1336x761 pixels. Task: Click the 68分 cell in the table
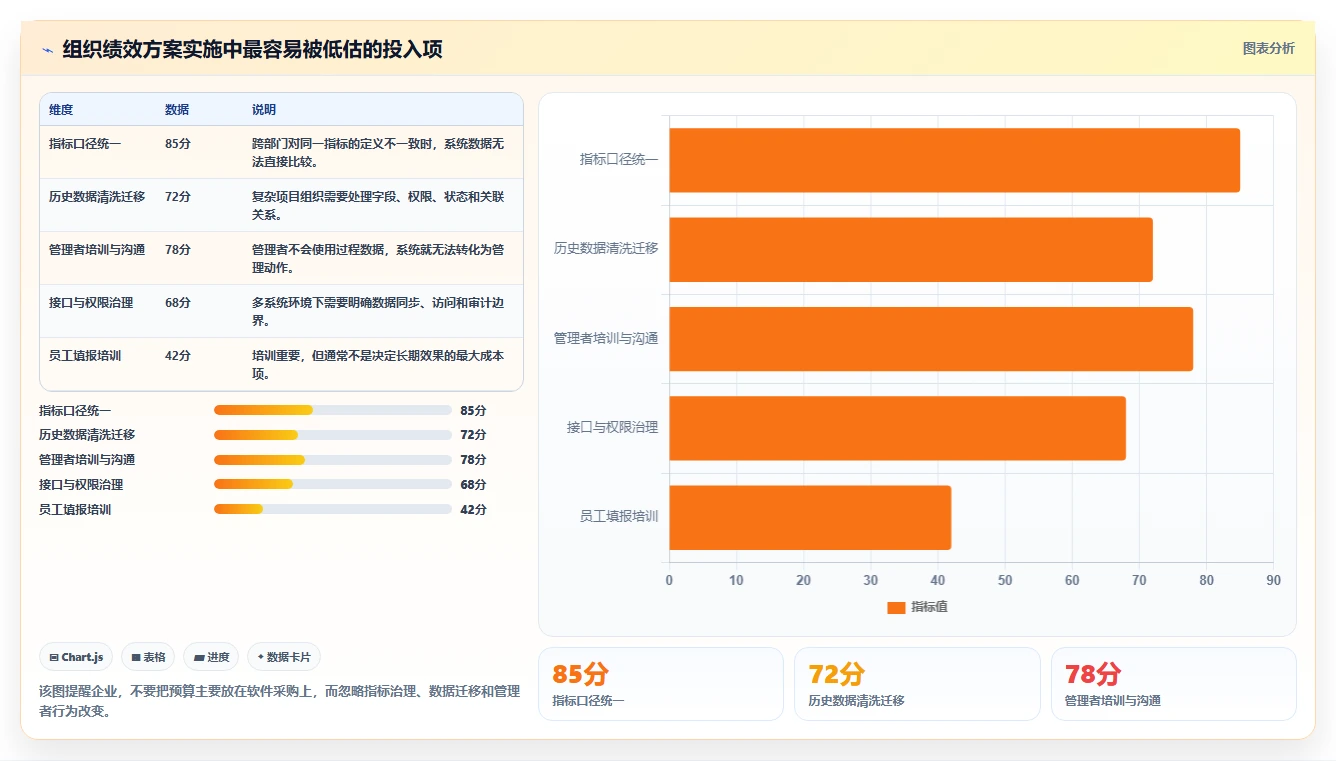(178, 303)
